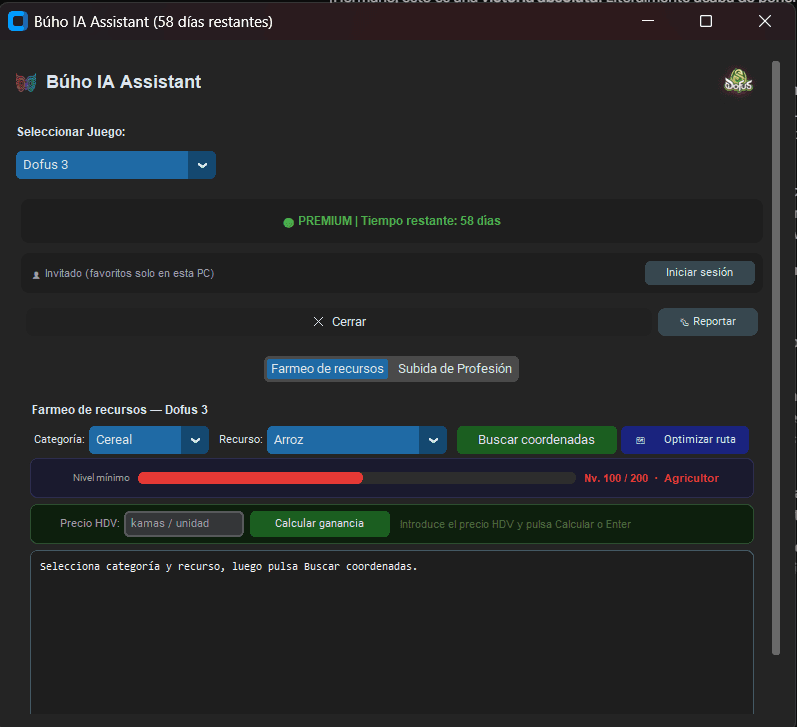Click the 'Seleccionar Juego:' label
Viewport: 797px width, 727px height.
pos(71,132)
